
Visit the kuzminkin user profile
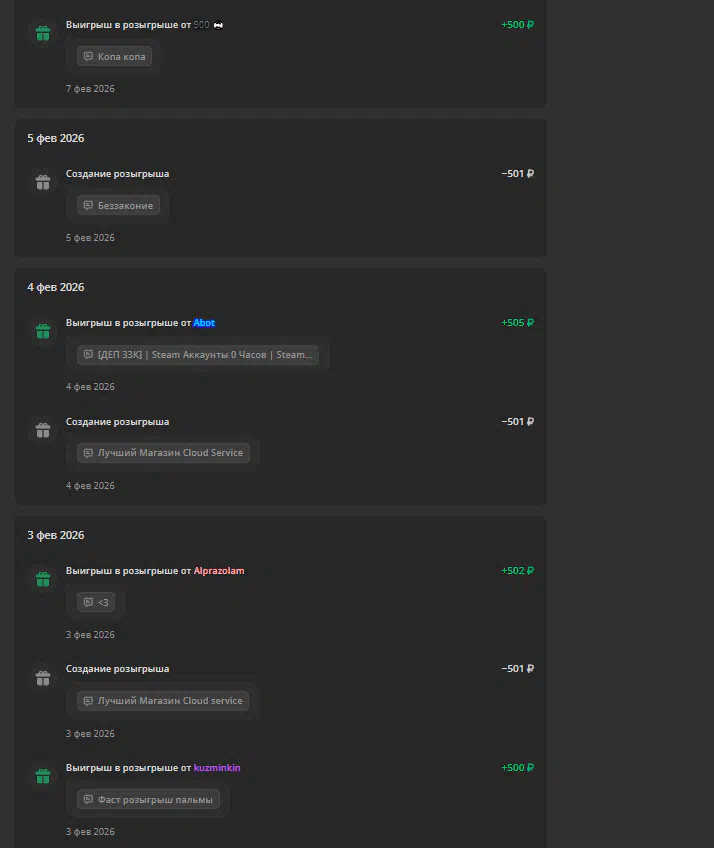coord(217,768)
